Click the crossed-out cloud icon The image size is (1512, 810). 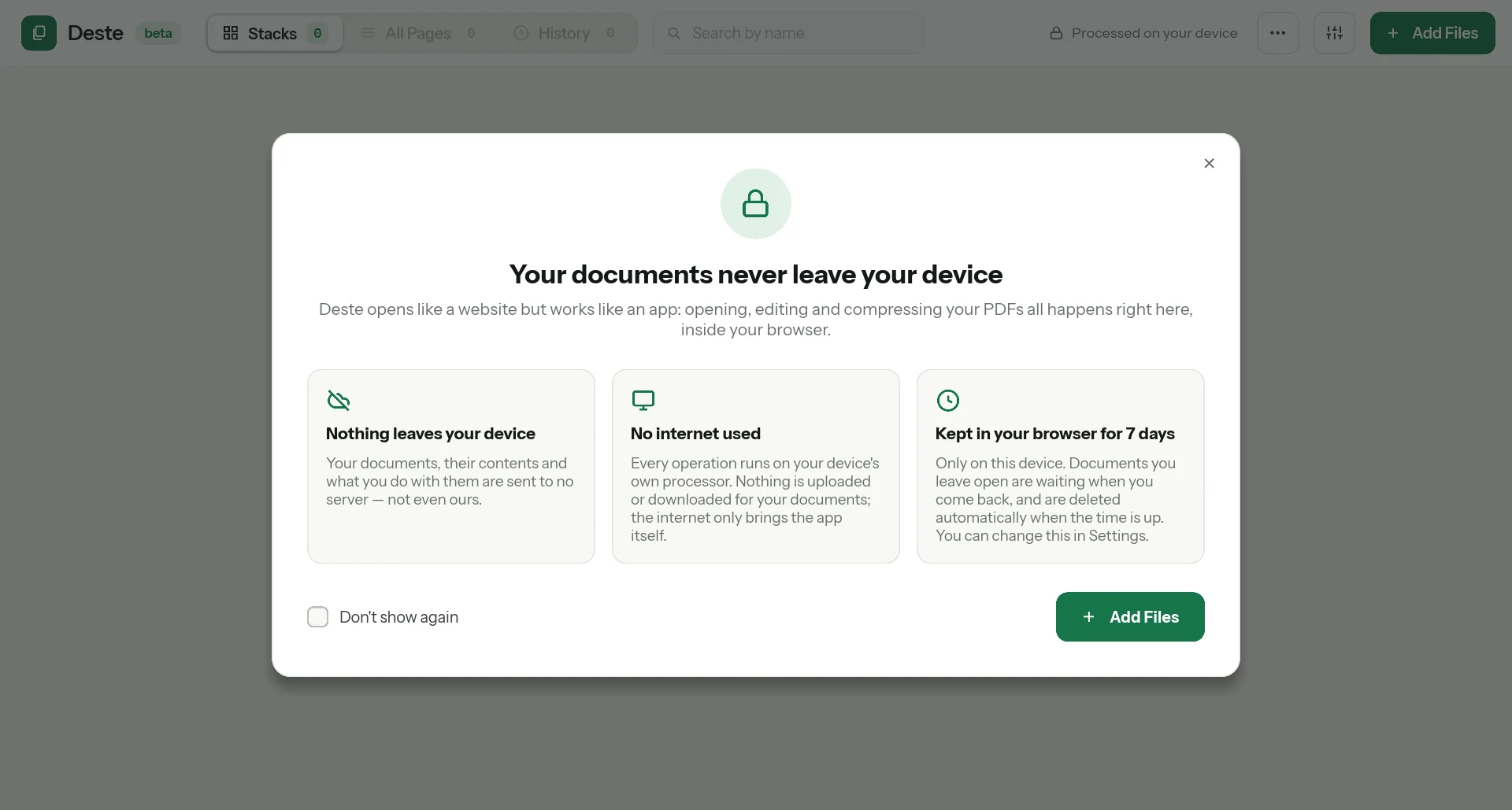[x=339, y=401]
